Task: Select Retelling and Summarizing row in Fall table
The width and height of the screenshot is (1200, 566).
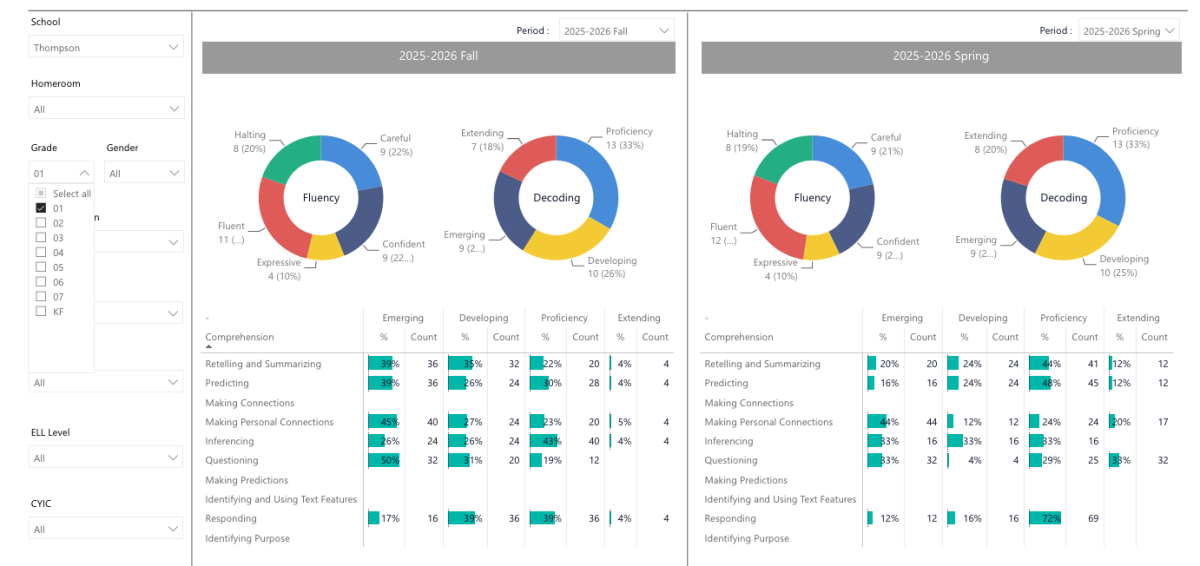Action: click(438, 364)
